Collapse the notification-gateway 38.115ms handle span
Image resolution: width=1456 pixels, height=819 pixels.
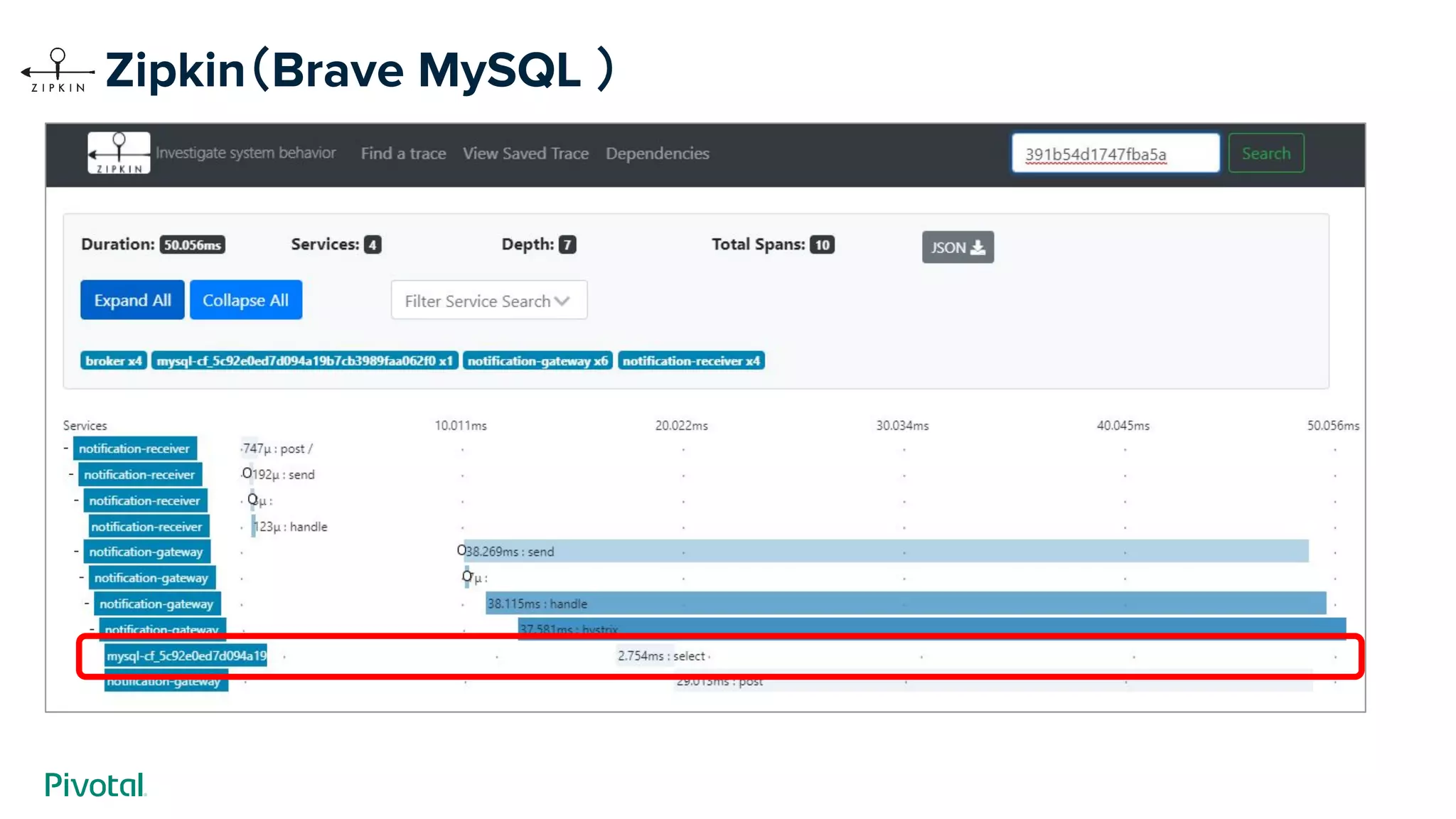pyautogui.click(x=87, y=604)
